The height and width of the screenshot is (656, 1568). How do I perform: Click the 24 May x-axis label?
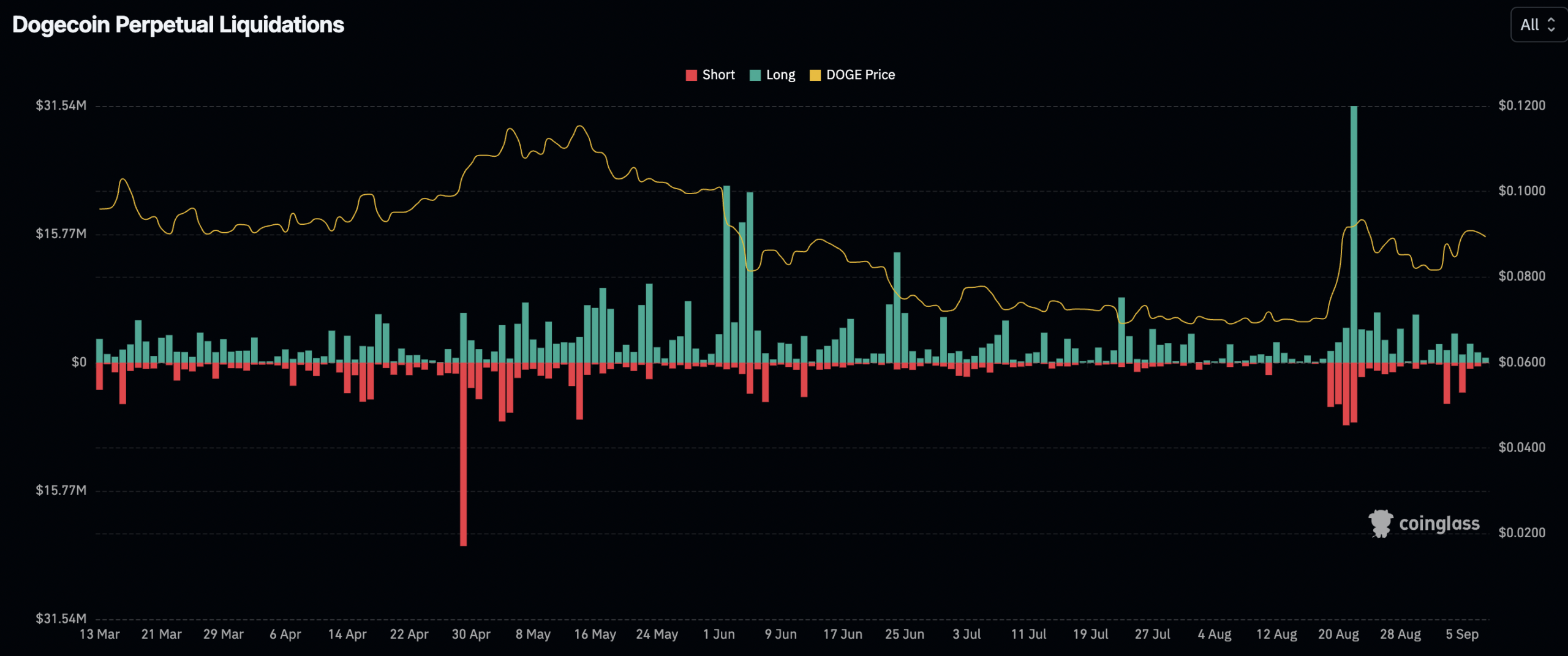pyautogui.click(x=657, y=634)
